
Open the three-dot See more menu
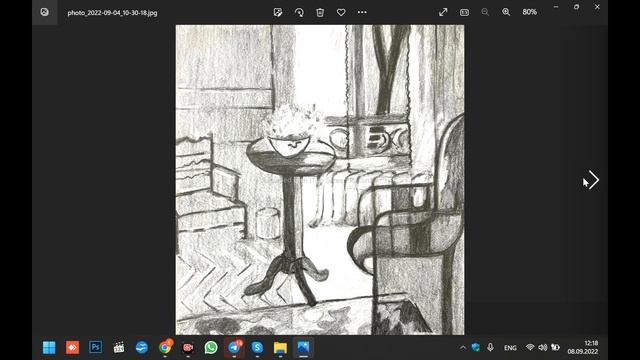point(362,12)
